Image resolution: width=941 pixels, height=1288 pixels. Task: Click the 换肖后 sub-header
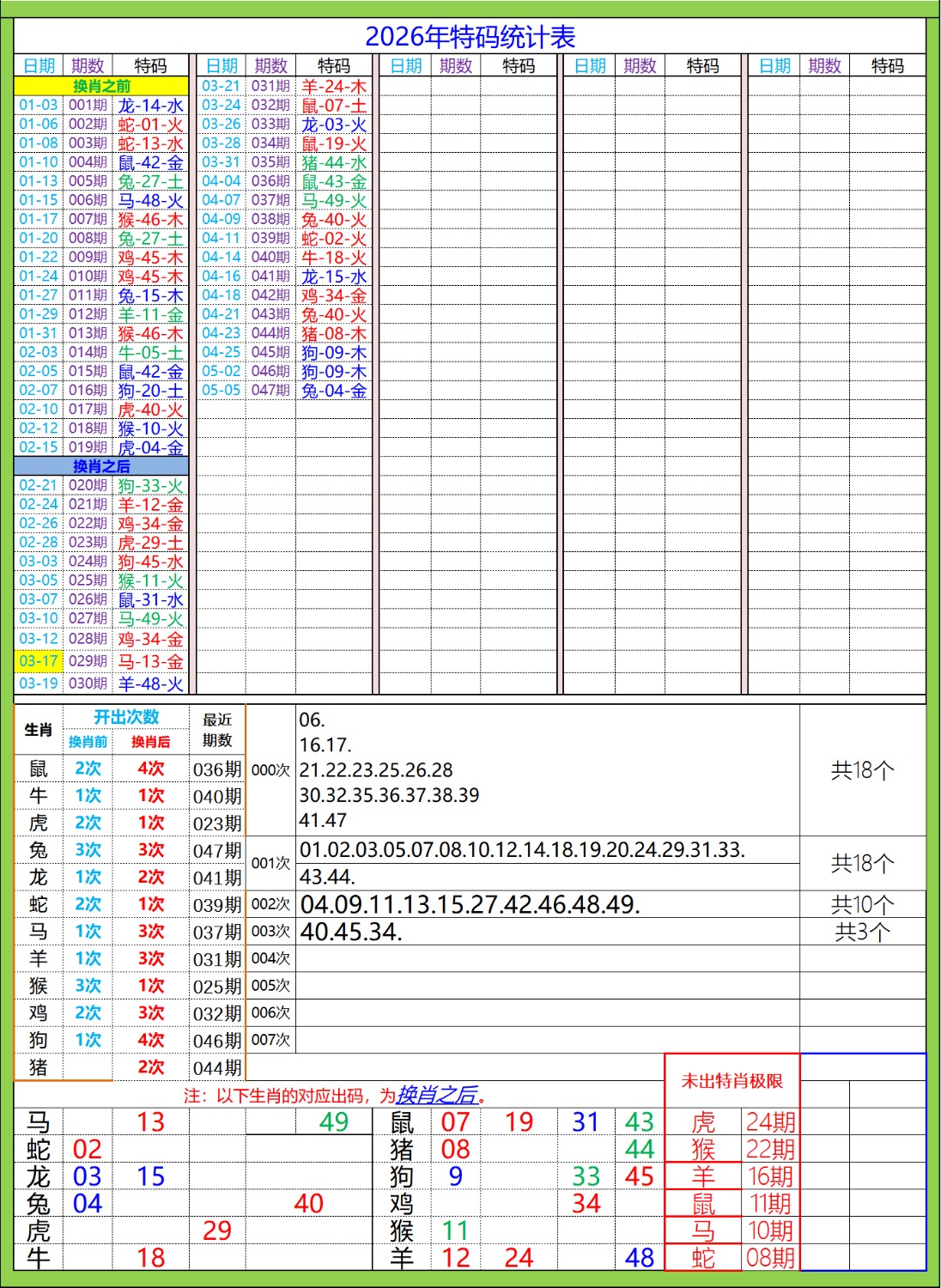point(150,742)
